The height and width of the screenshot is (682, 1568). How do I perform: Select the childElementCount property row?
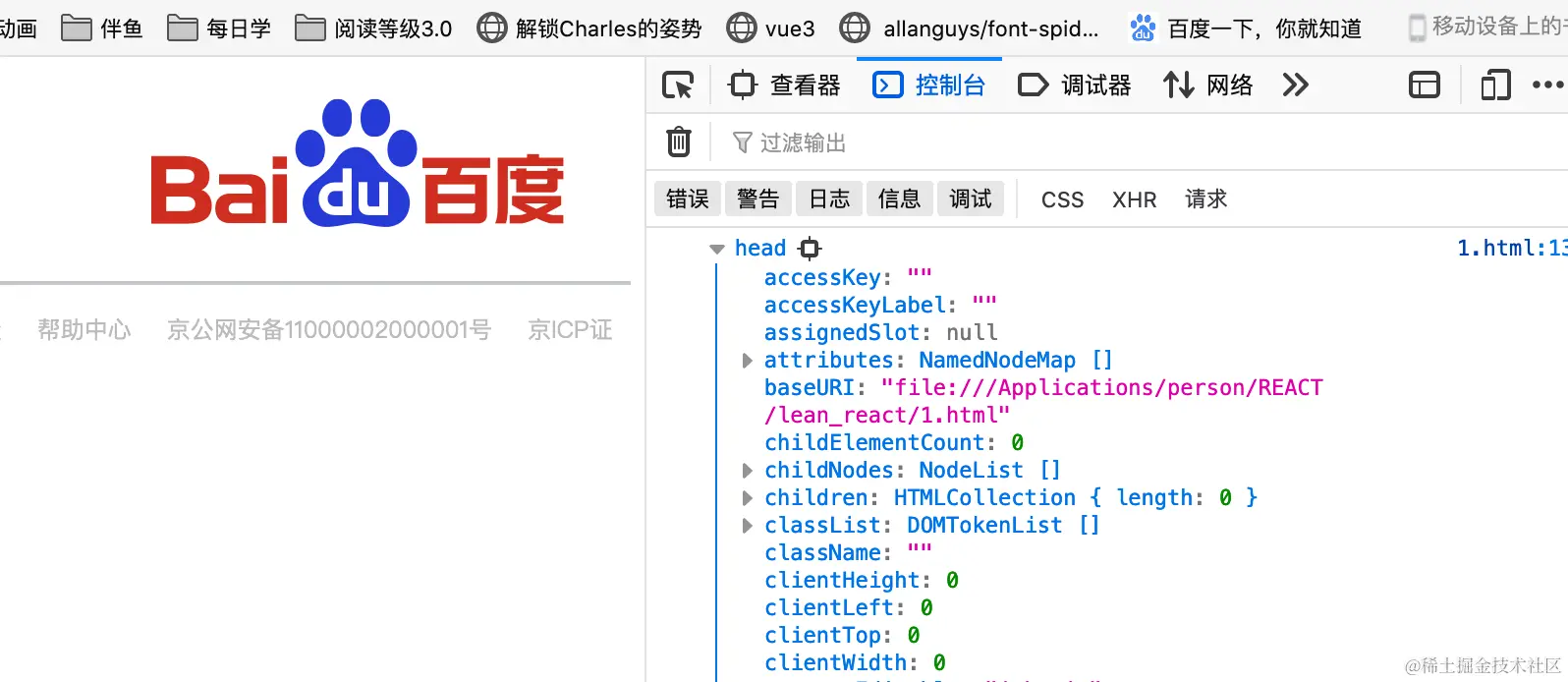894,442
